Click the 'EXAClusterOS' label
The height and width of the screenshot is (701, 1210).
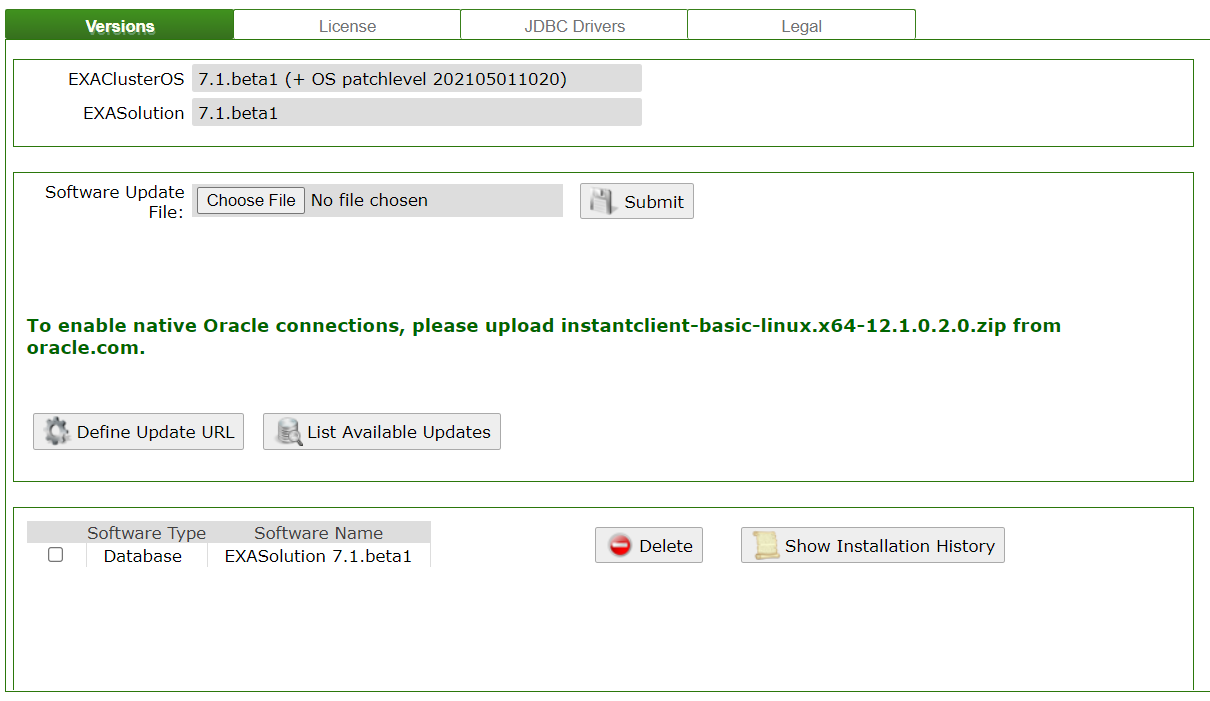126,79
